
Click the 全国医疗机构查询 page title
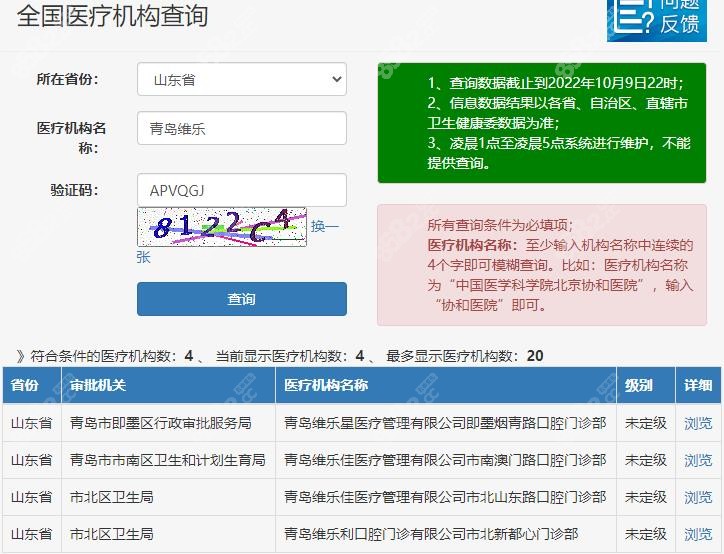112,16
